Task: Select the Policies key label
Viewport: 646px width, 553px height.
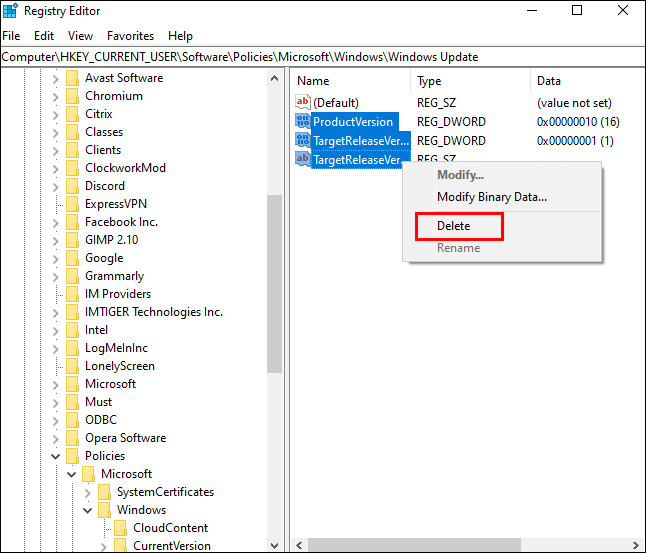Action: [x=105, y=456]
